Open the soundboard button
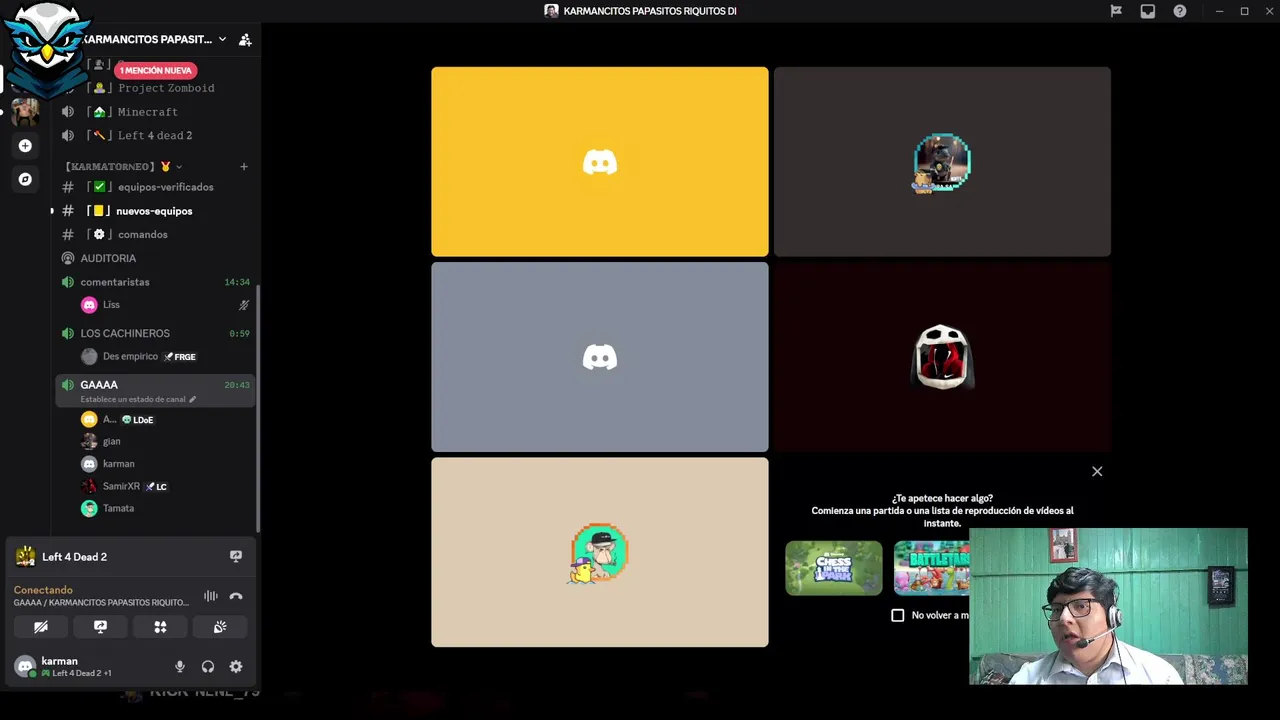The height and width of the screenshot is (720, 1280). [220, 627]
